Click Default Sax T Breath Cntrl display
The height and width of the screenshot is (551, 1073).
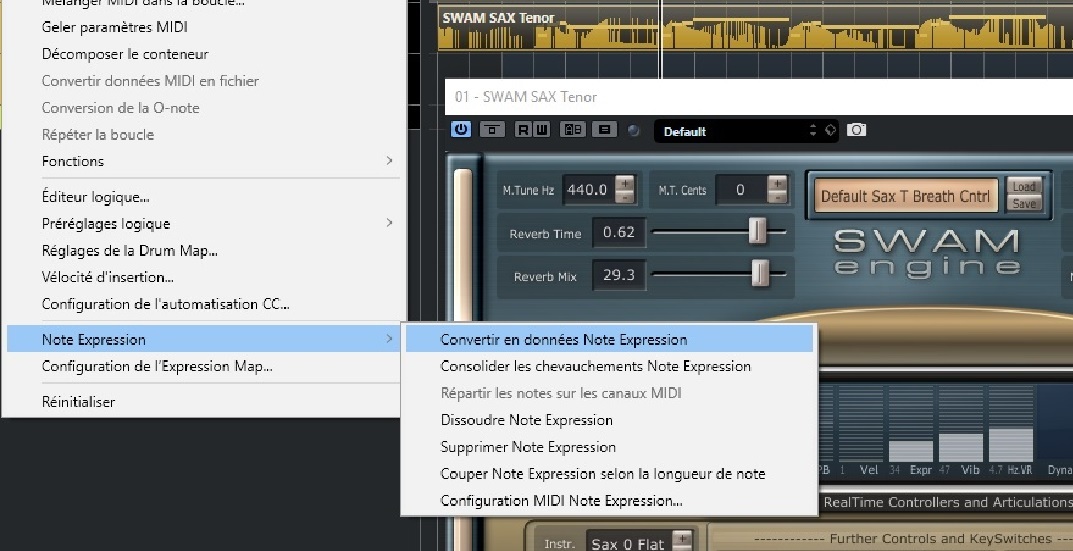point(905,196)
